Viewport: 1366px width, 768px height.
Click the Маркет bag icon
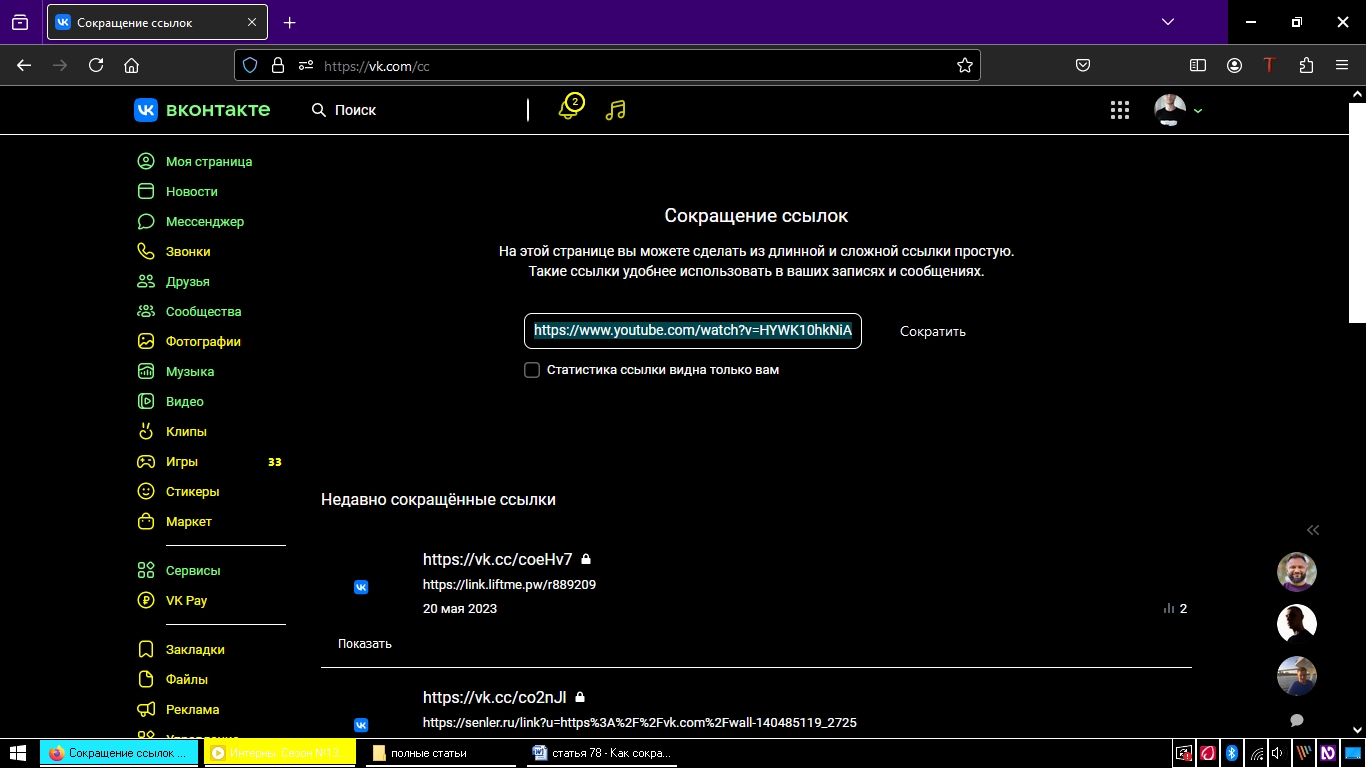coord(146,521)
